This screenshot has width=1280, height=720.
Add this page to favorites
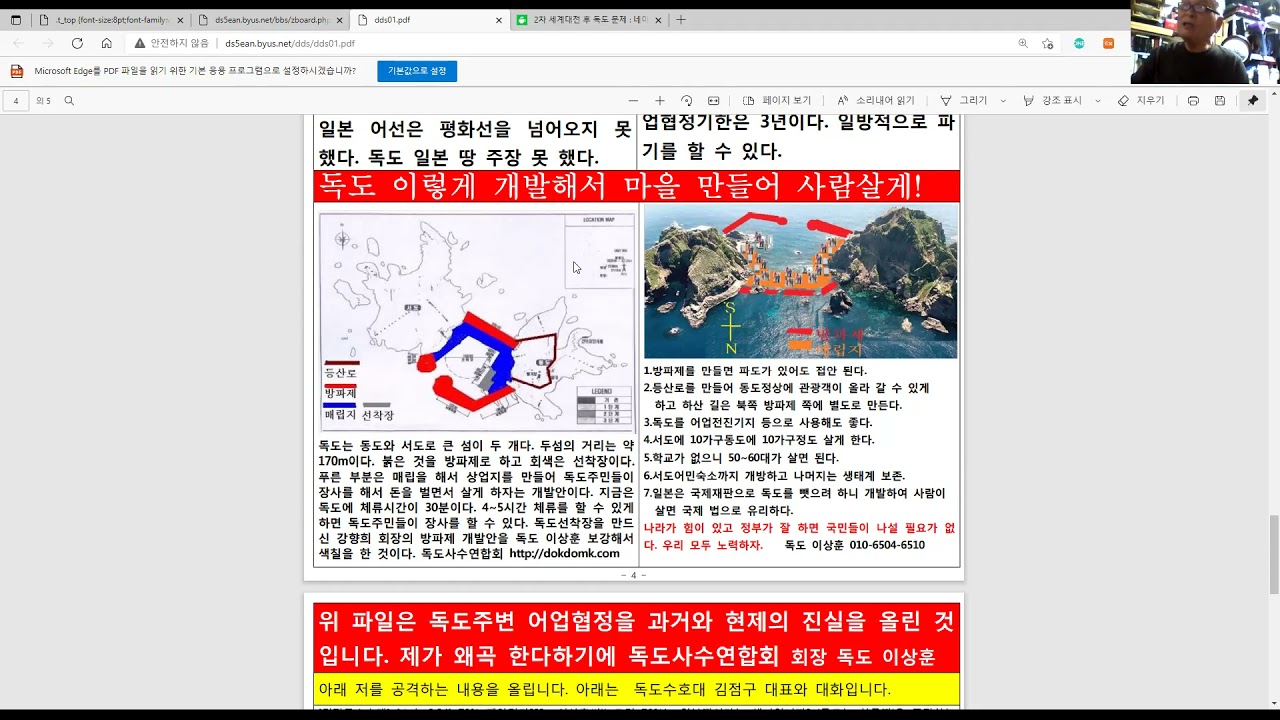coord(1047,43)
